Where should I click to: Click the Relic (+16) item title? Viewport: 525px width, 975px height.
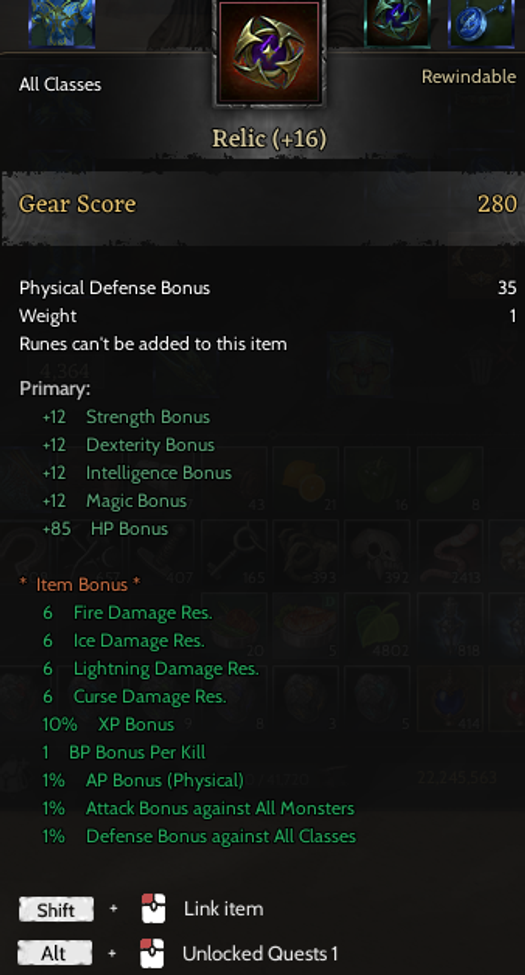point(269,138)
